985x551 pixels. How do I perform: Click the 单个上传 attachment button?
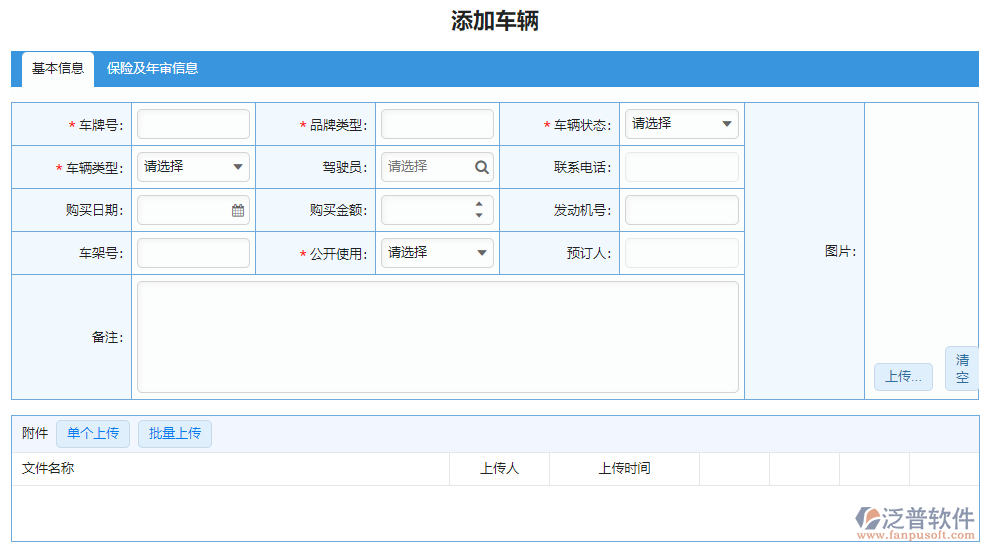pos(93,433)
